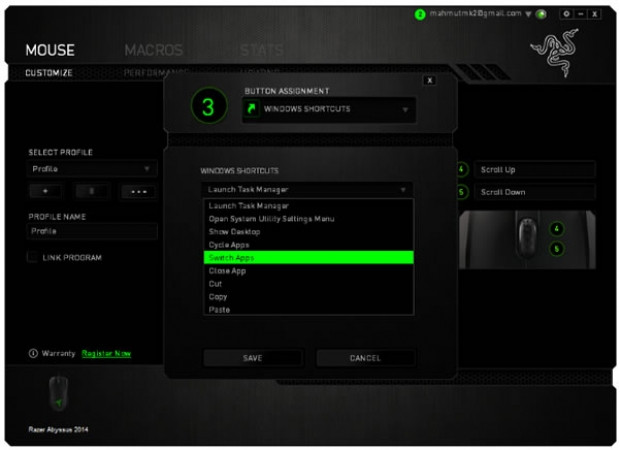Choose Open System Utility Settings Menu
This screenshot has height=450, width=620.
coord(308,219)
